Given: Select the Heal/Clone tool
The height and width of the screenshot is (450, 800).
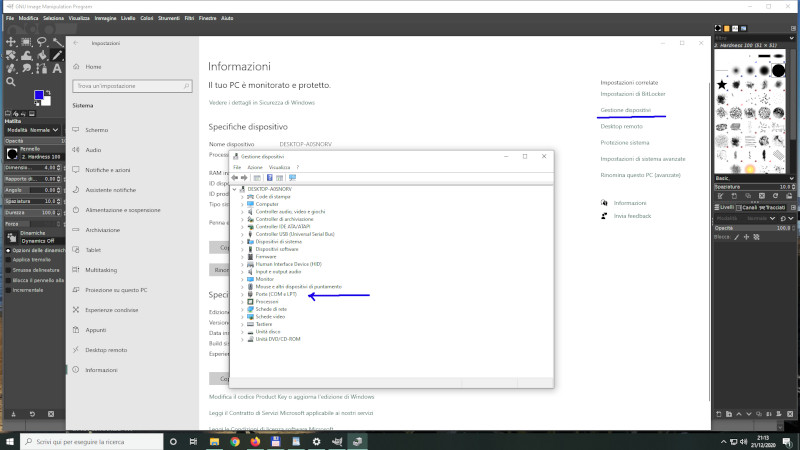Looking at the screenshot, I should click(x=11, y=68).
